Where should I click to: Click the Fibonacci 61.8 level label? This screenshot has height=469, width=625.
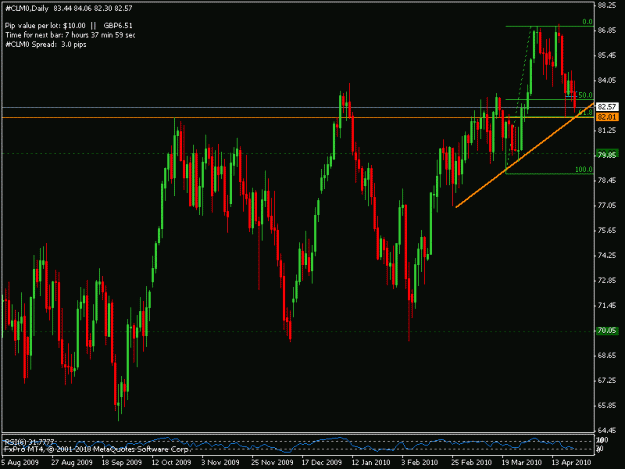pos(585,113)
